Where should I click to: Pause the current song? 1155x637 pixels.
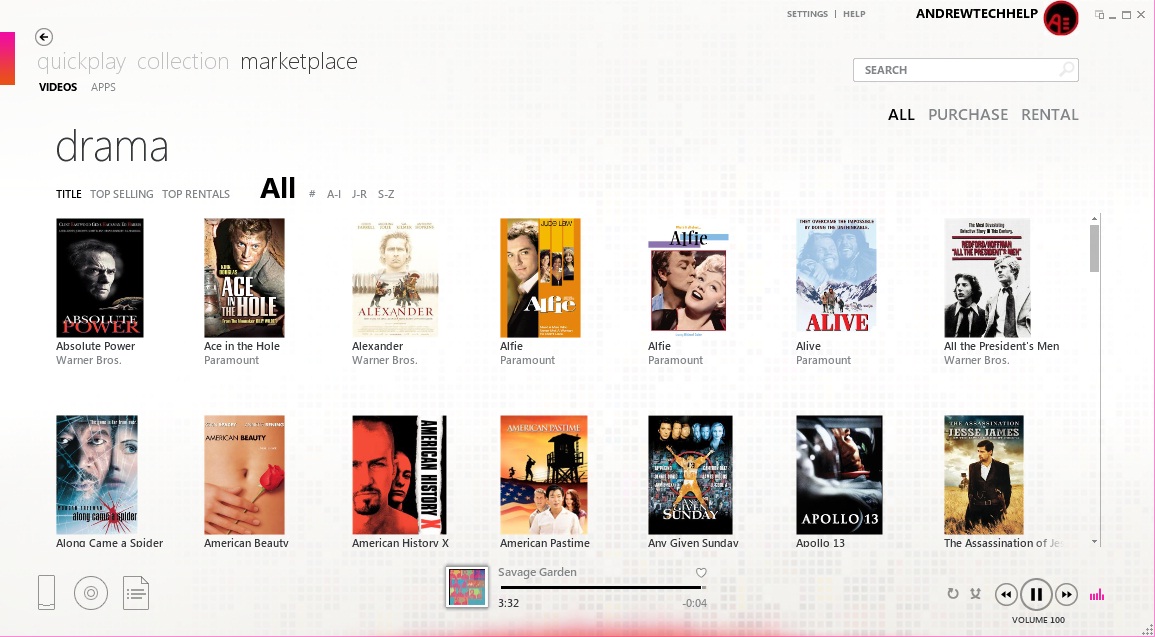1036,594
